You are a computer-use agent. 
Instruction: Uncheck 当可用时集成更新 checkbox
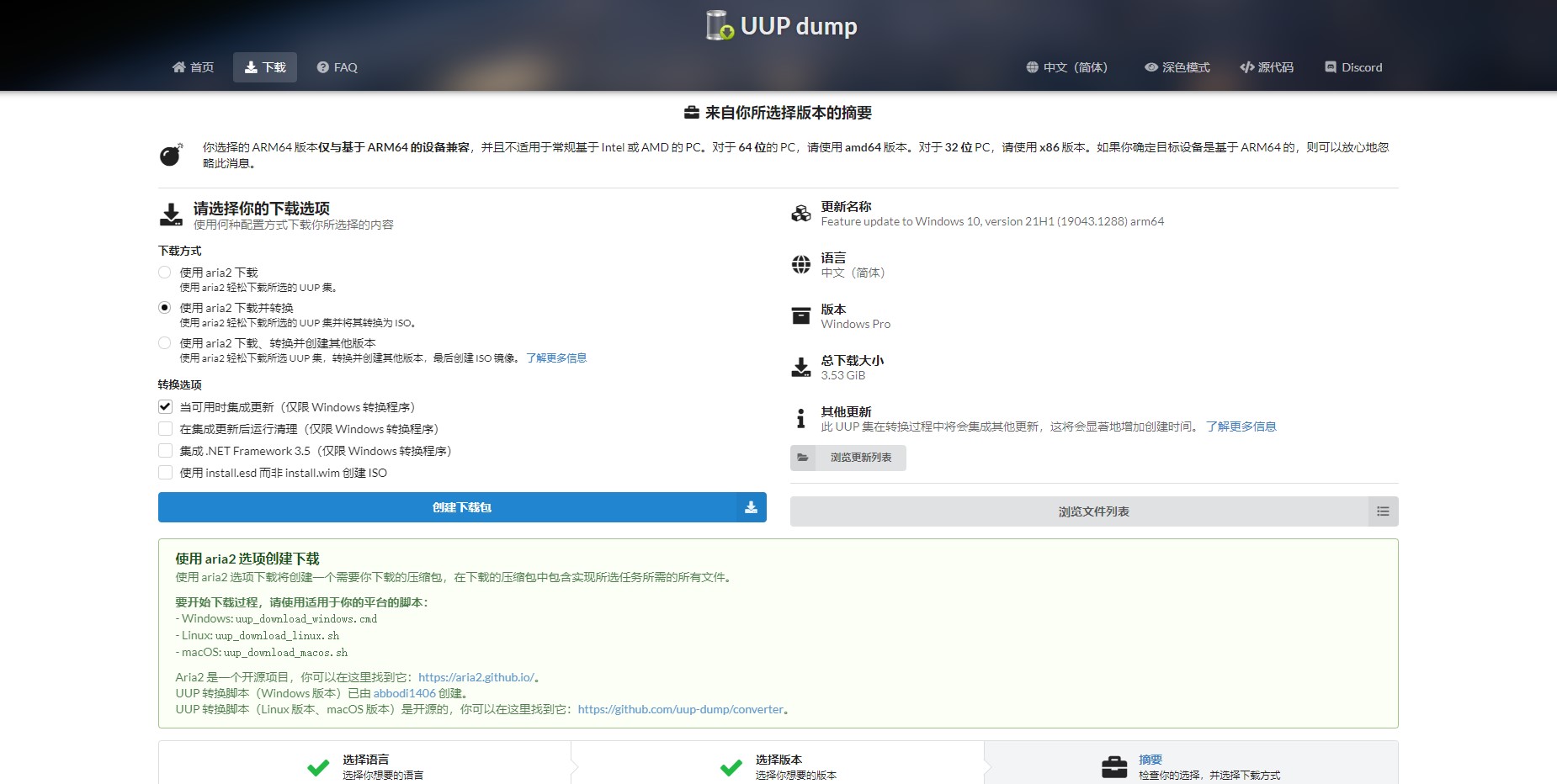pos(166,407)
